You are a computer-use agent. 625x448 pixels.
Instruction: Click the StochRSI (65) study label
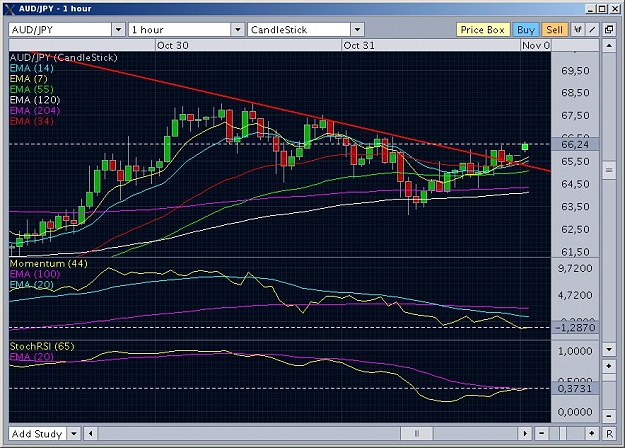[42, 346]
